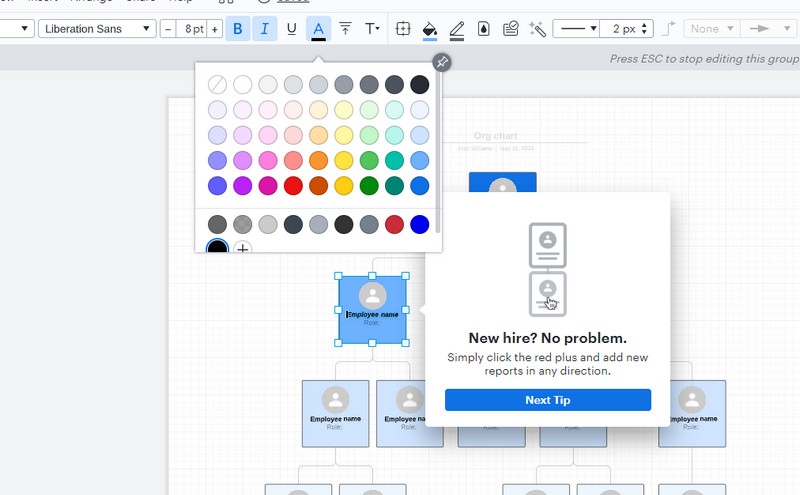Click the line color pencil icon
Screen dimensions: 800x495
[457, 29]
